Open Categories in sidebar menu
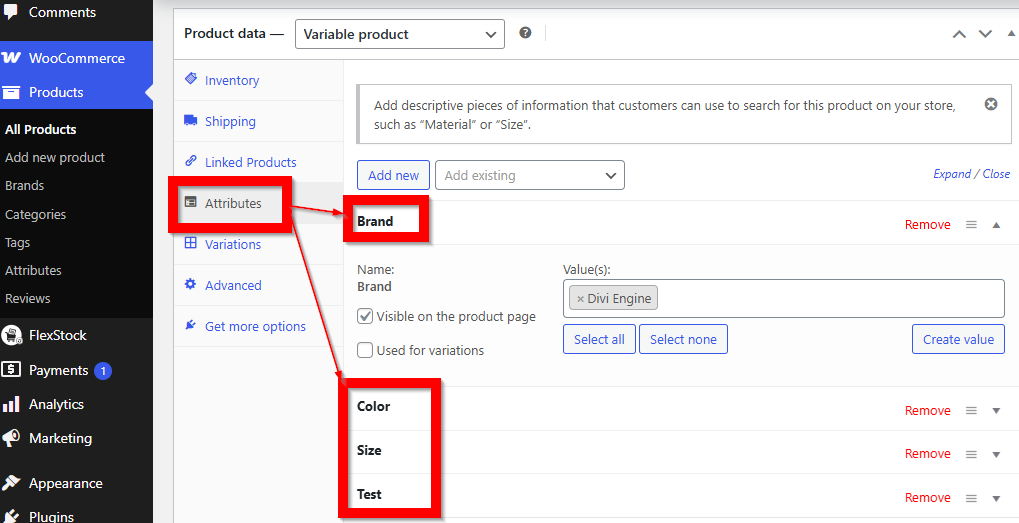 [35, 214]
